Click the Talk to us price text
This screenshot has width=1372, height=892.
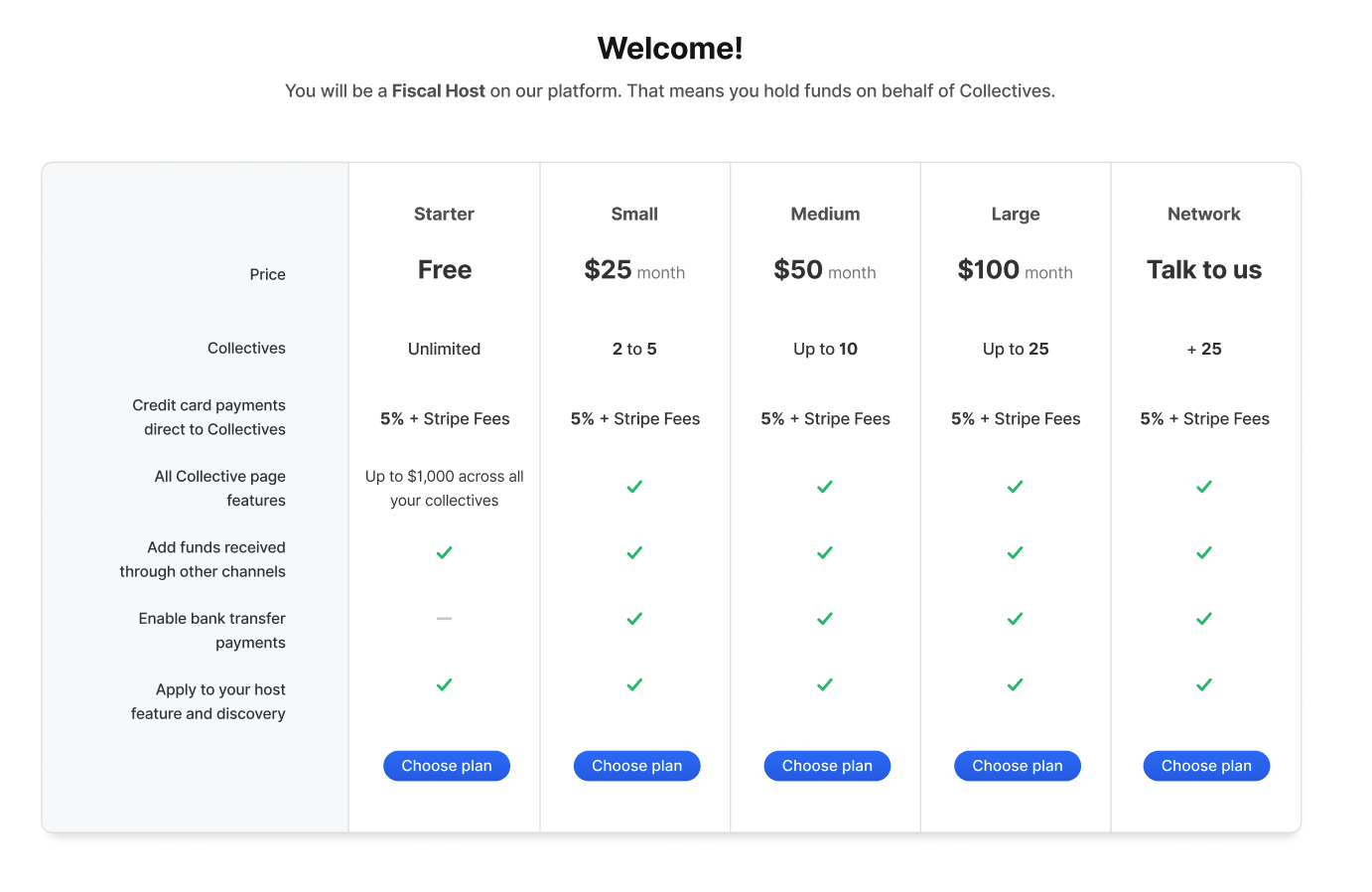pos(1204,270)
